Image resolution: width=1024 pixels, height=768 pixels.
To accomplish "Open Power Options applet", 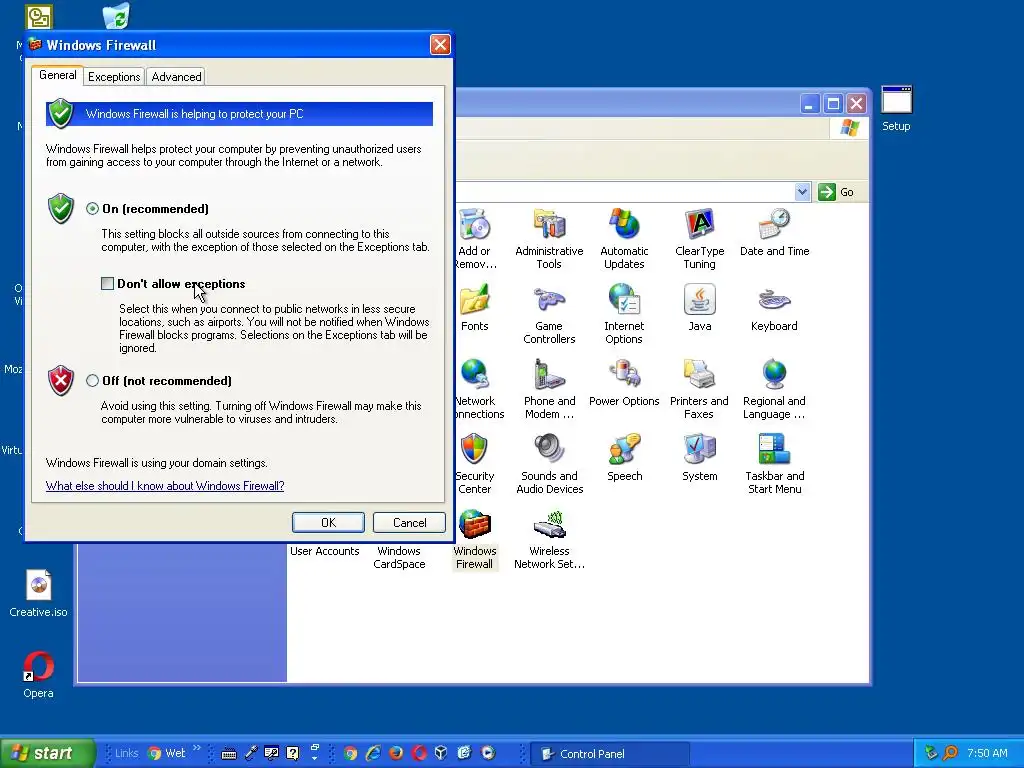I will pos(624,383).
